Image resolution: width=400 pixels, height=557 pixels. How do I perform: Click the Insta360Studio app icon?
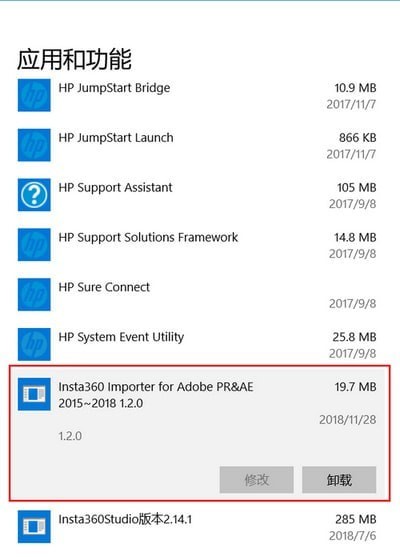click(34, 526)
